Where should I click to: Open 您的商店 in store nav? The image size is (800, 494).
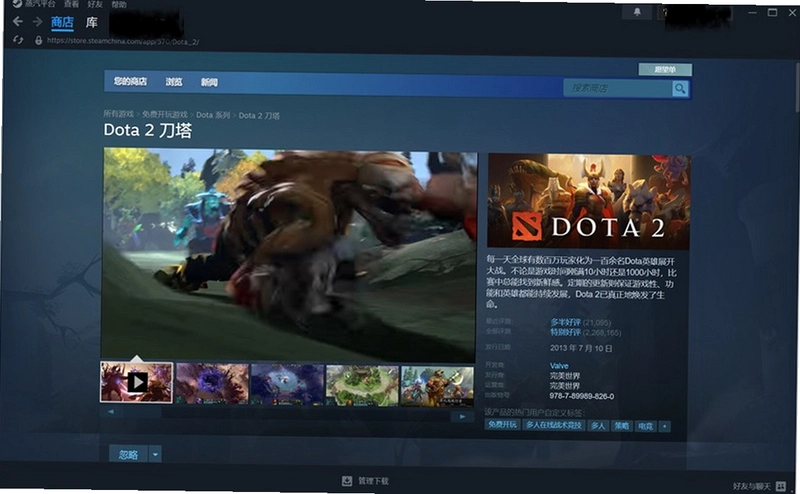point(130,81)
